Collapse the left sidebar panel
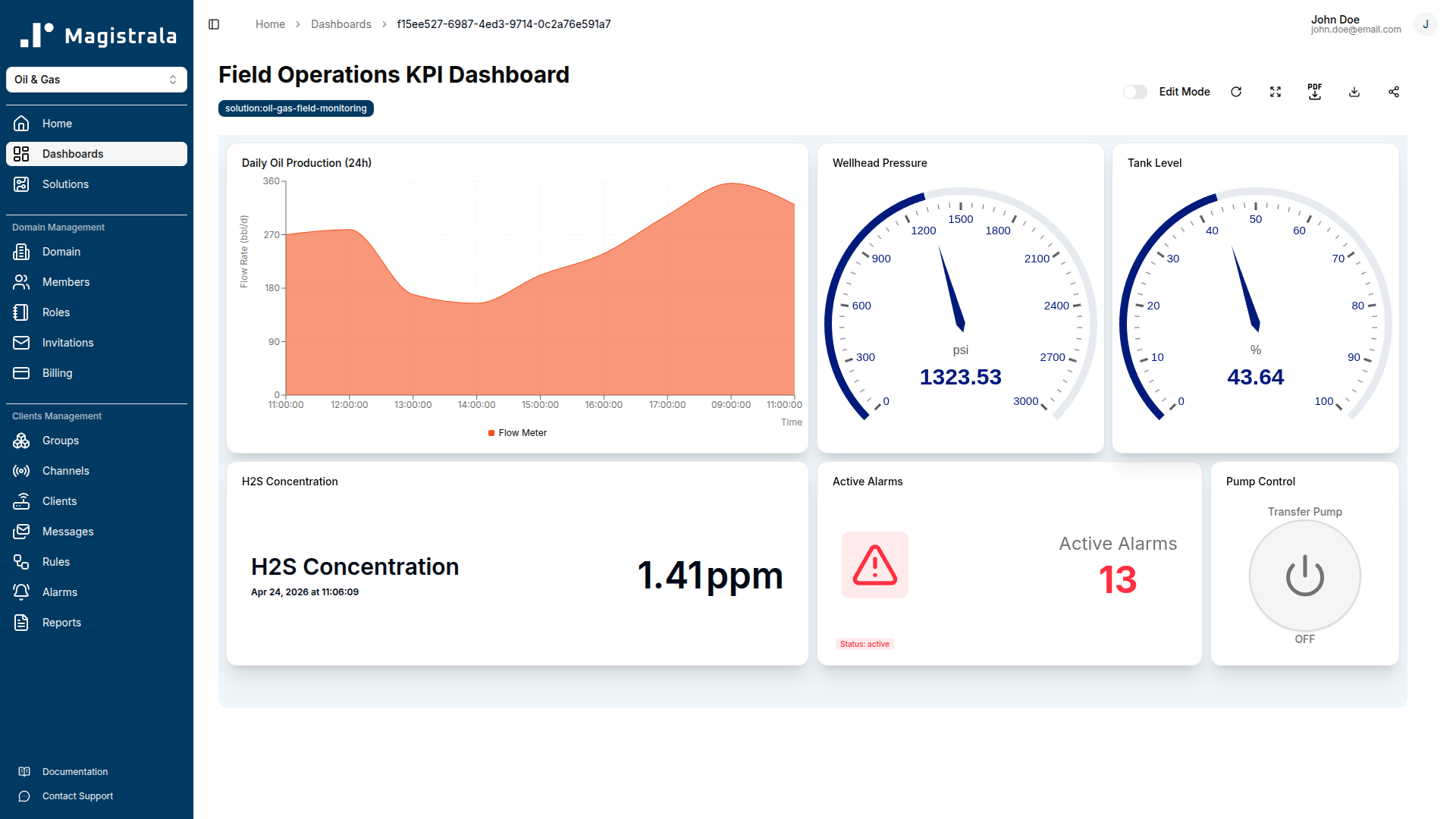Image resolution: width=1456 pixels, height=819 pixels. [x=214, y=24]
